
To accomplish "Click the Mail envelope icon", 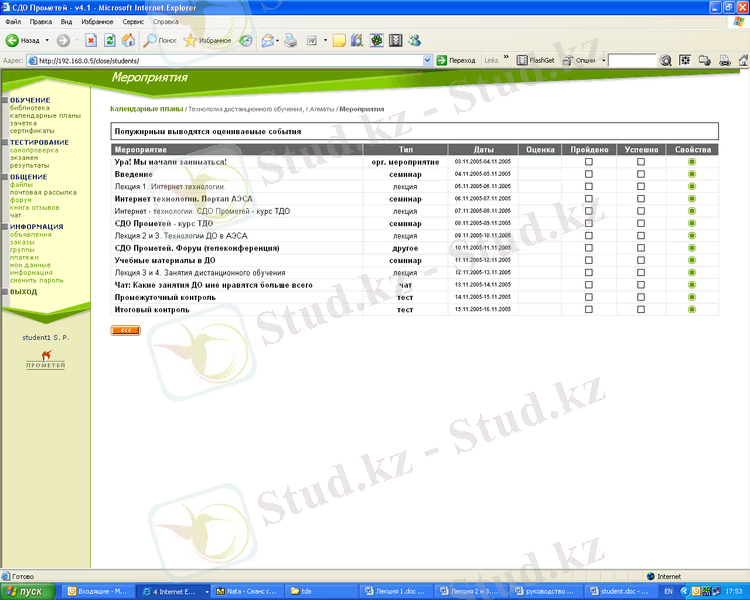I will (268, 41).
